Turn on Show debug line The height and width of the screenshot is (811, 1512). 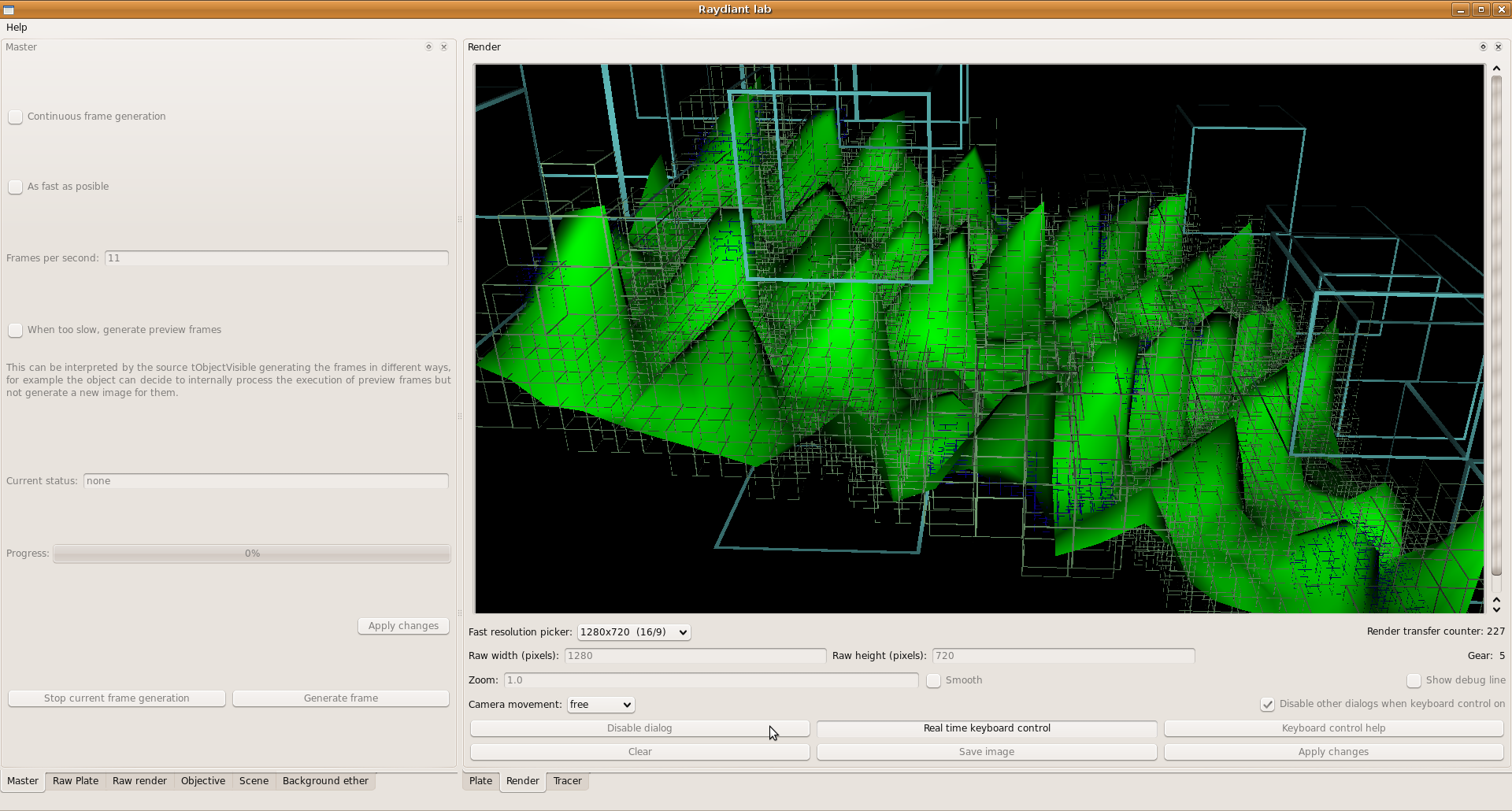pos(1414,681)
